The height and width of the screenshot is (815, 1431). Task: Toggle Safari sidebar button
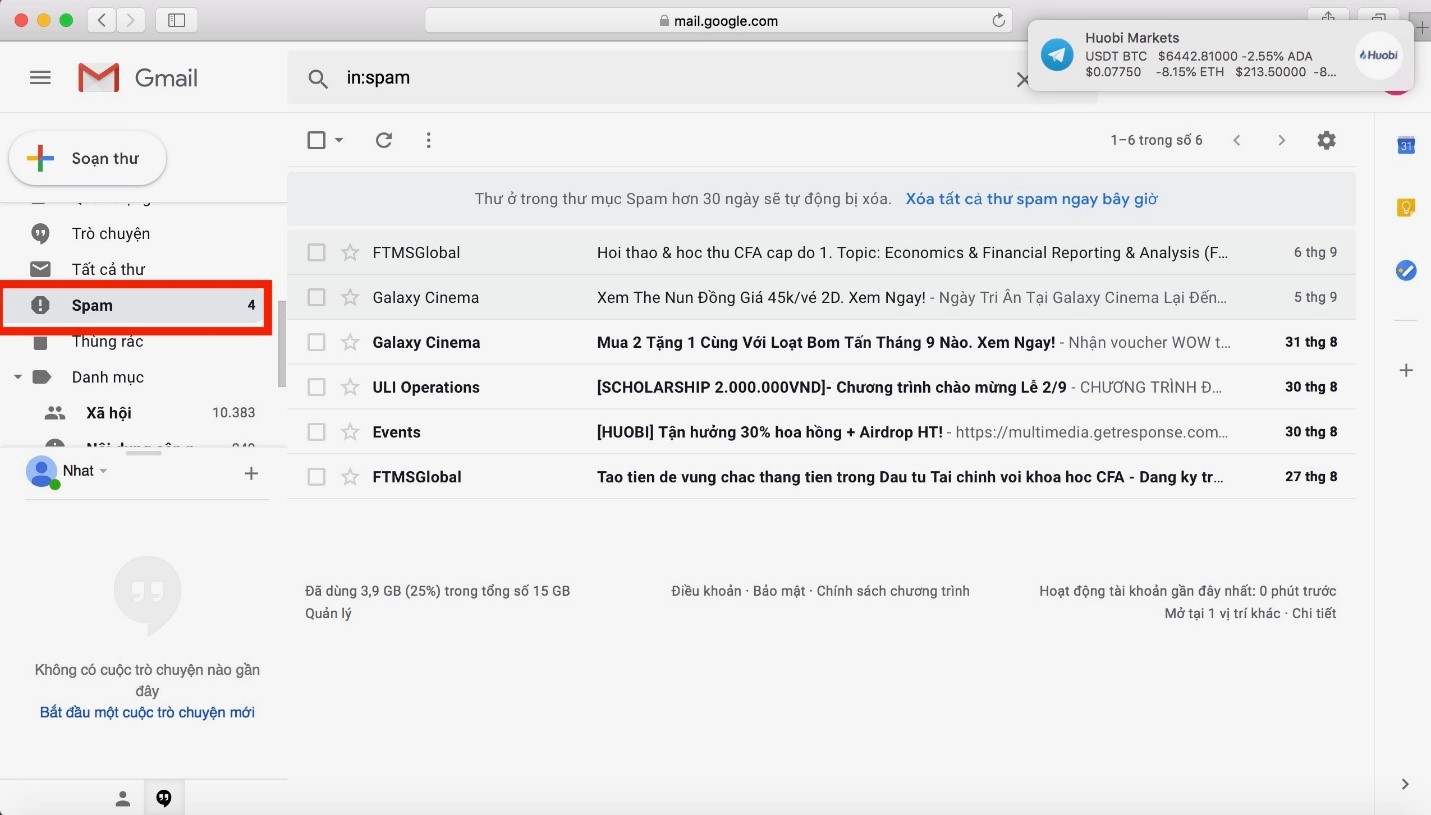176,20
